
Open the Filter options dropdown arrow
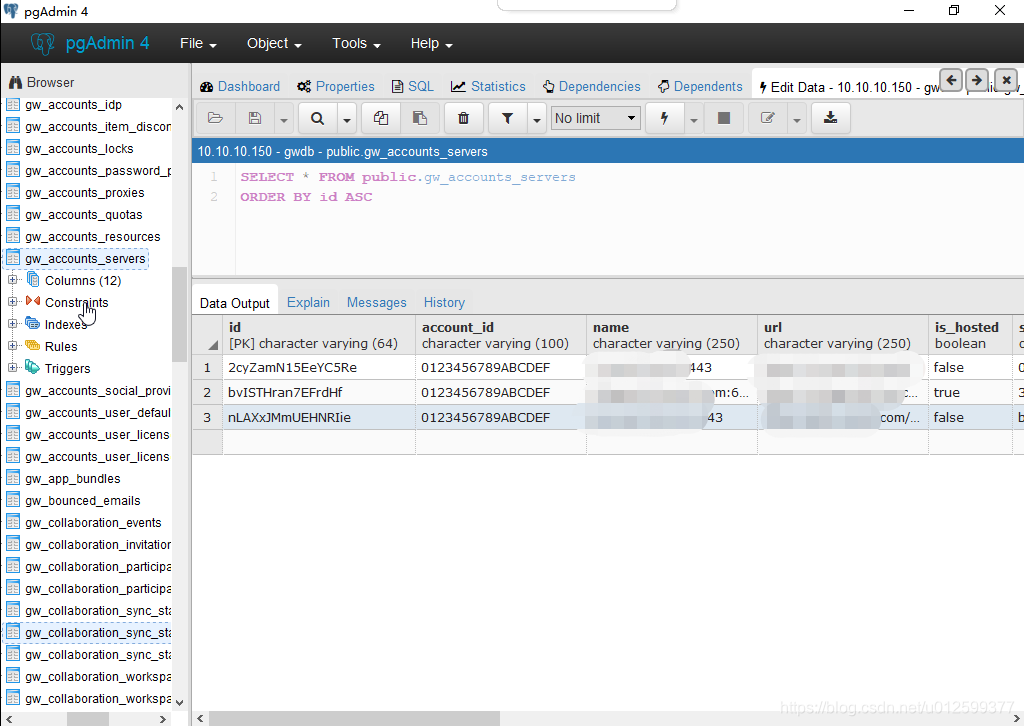537,120
